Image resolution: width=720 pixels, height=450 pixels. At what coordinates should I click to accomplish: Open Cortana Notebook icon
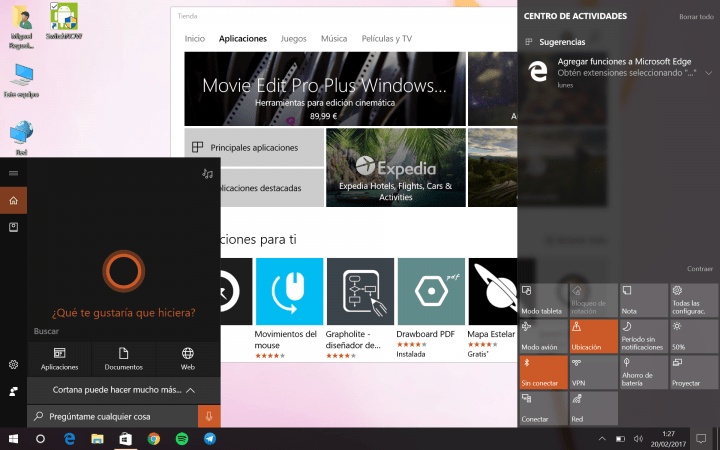click(x=13, y=227)
